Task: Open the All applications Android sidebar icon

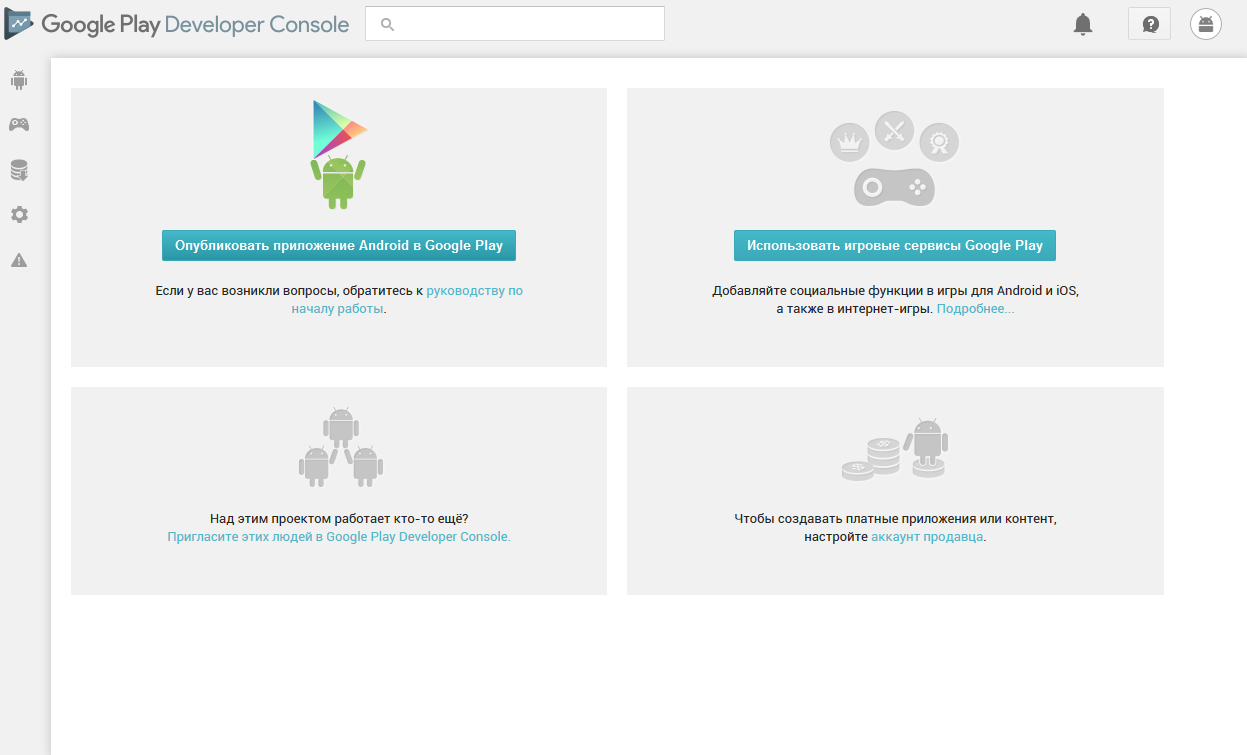Action: click(19, 79)
